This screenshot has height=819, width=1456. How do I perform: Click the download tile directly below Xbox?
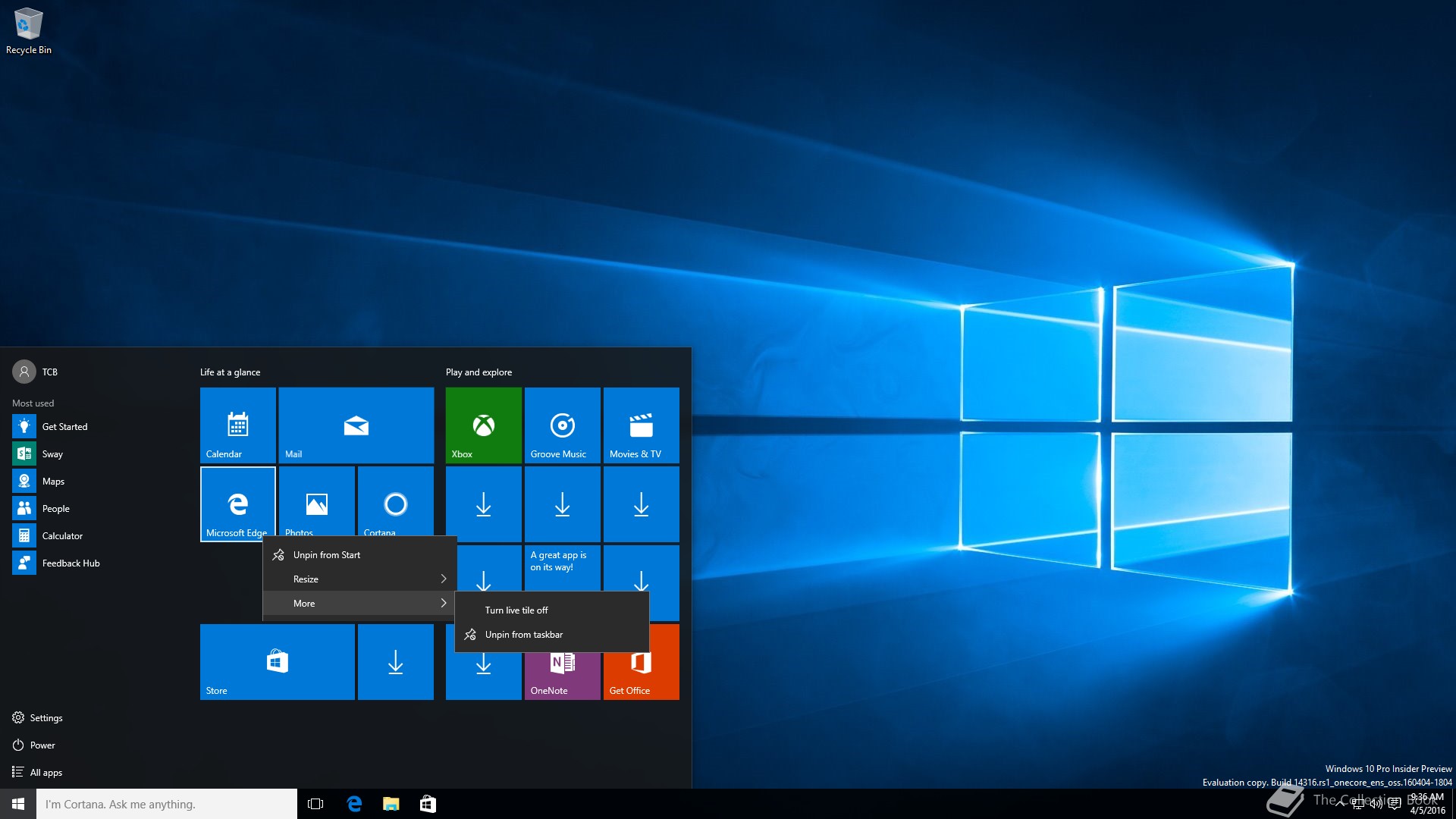(484, 504)
